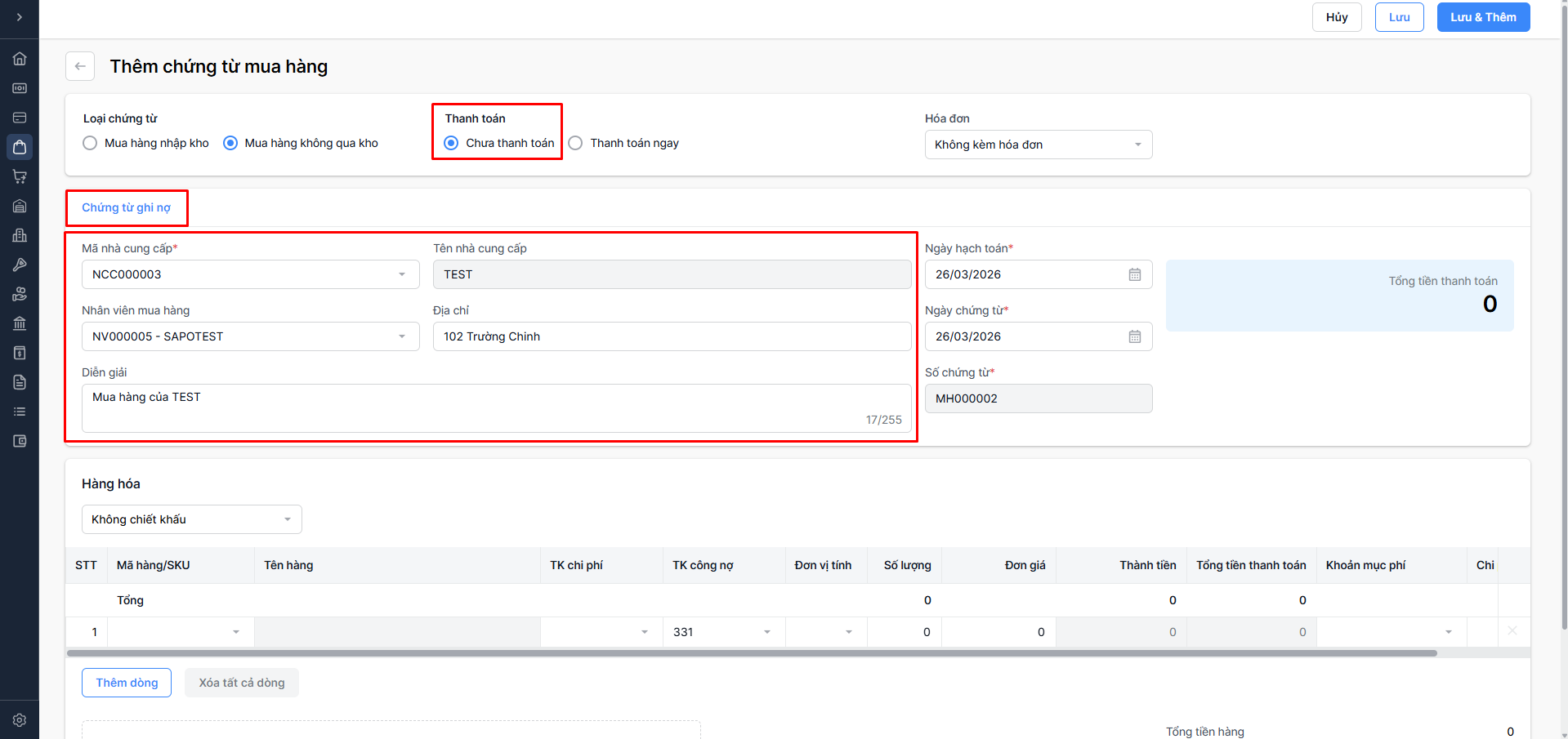Click the 'Thêm dòng' button
The height and width of the screenshot is (739, 1568).
click(127, 683)
